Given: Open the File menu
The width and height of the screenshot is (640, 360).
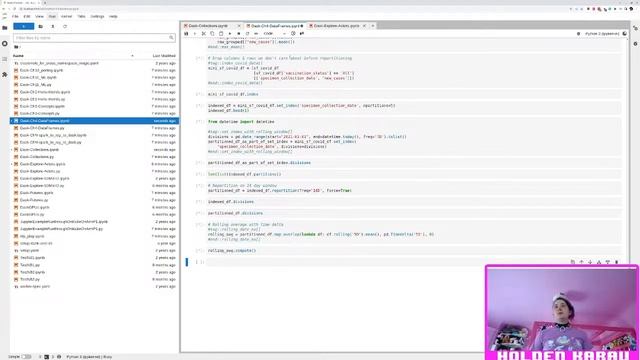Looking at the screenshot, I should point(15,16).
